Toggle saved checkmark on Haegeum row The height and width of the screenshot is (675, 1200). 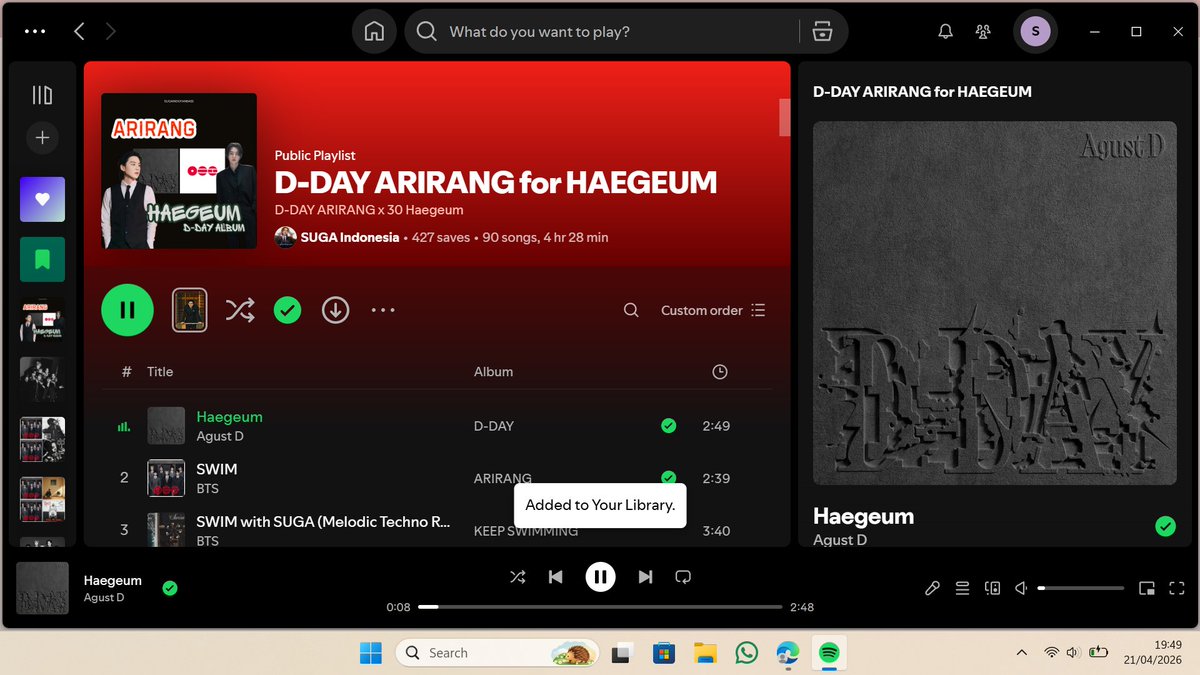tap(668, 426)
